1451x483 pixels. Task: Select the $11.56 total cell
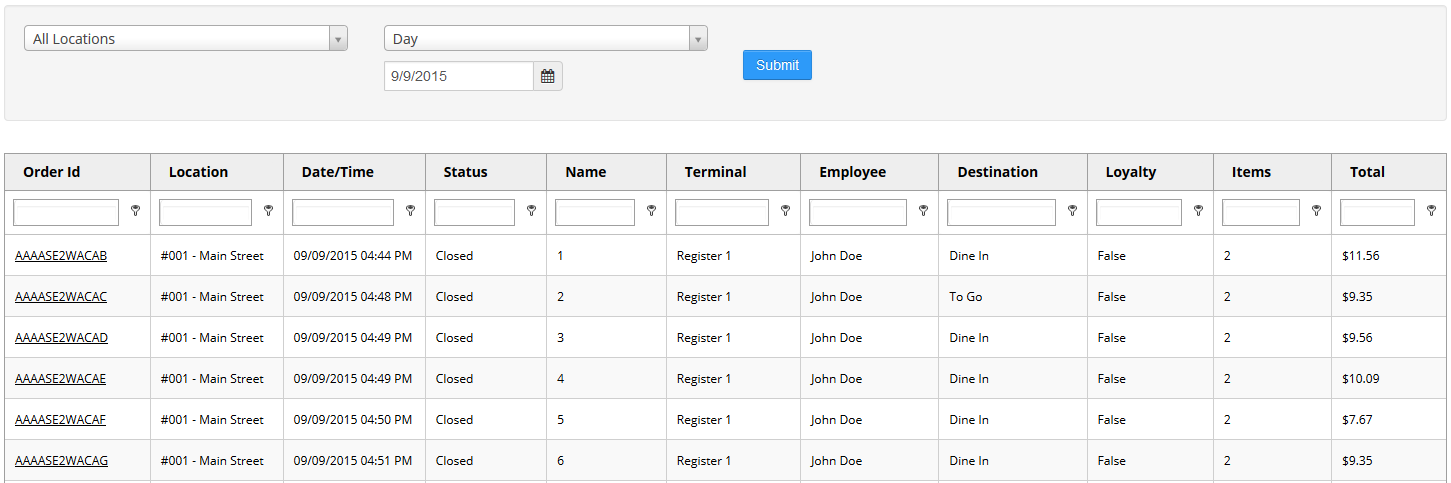(x=1389, y=256)
